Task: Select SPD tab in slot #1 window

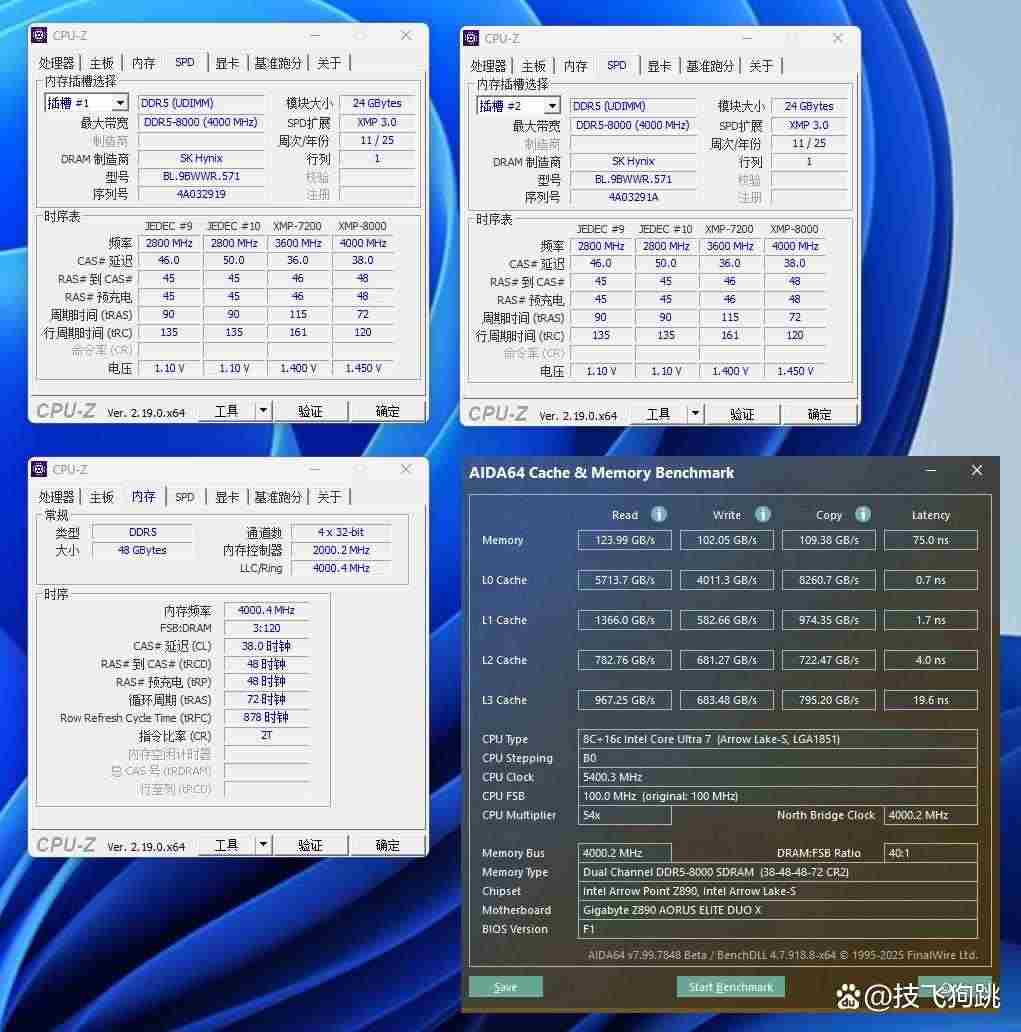Action: point(185,62)
